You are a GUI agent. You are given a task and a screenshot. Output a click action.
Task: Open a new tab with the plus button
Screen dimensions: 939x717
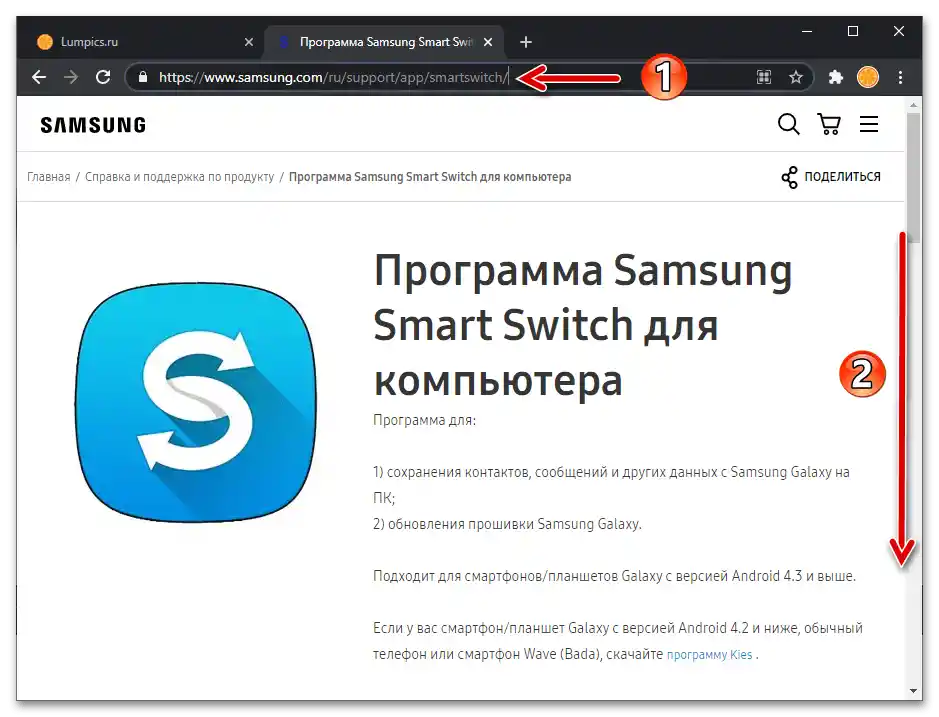525,41
